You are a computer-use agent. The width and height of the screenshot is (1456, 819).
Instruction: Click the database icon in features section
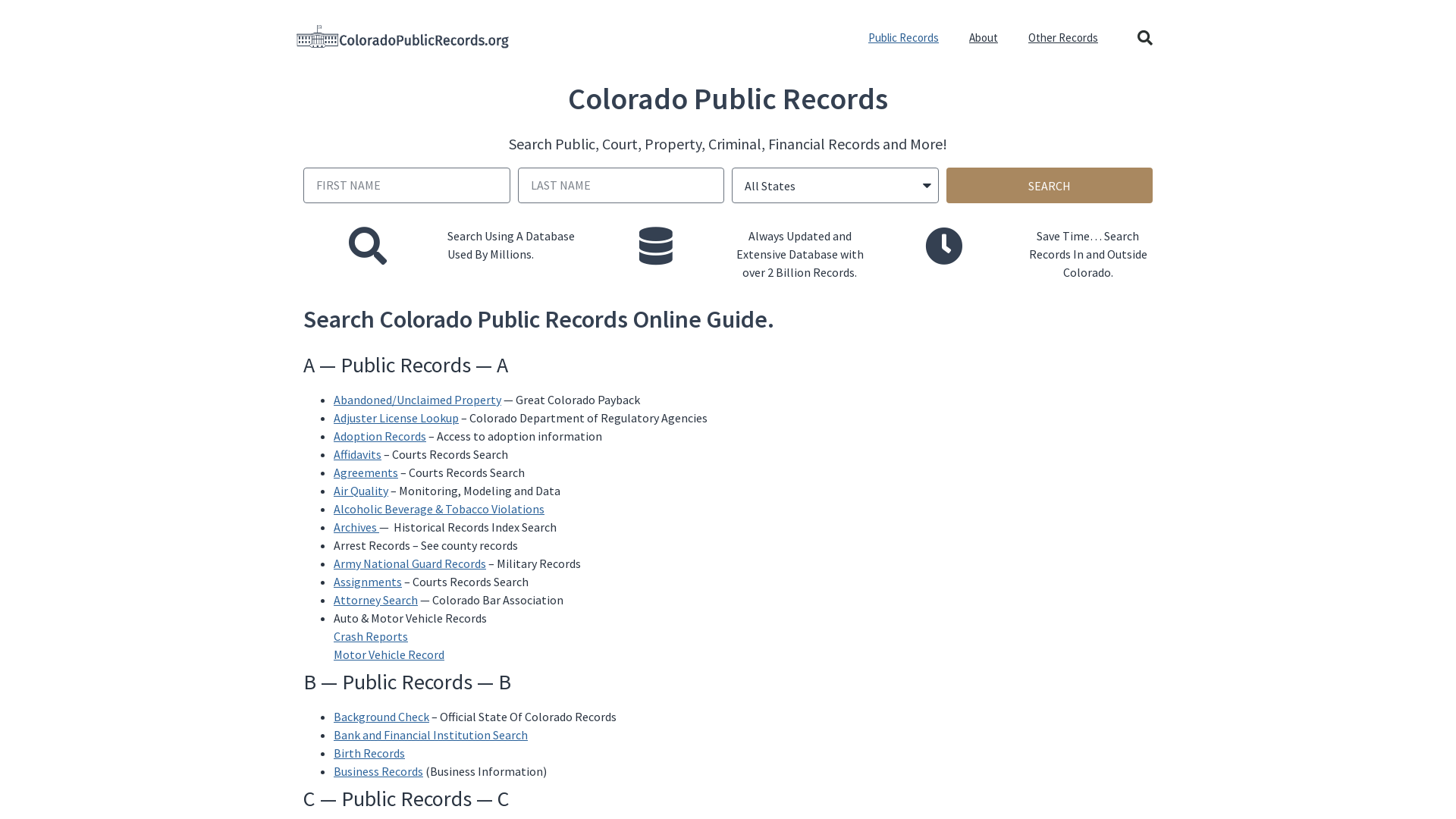[656, 246]
